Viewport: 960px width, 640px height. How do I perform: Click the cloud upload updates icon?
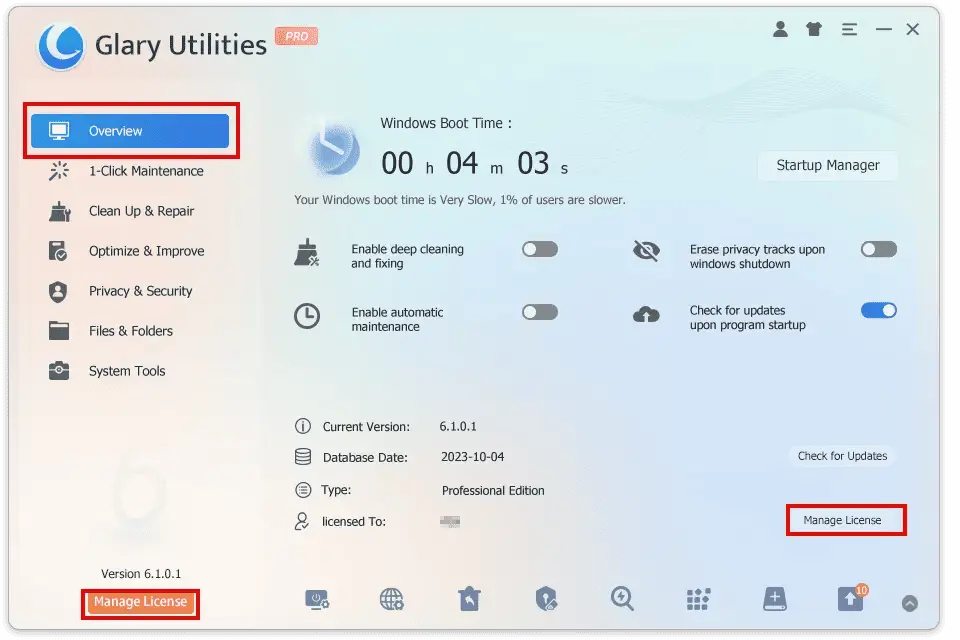pos(646,315)
